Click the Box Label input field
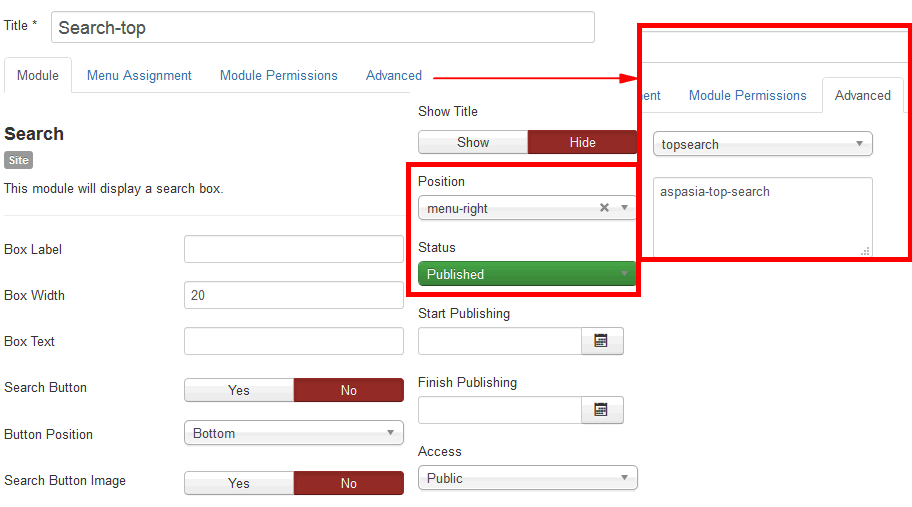Image resolution: width=912 pixels, height=507 pixels. (293, 249)
